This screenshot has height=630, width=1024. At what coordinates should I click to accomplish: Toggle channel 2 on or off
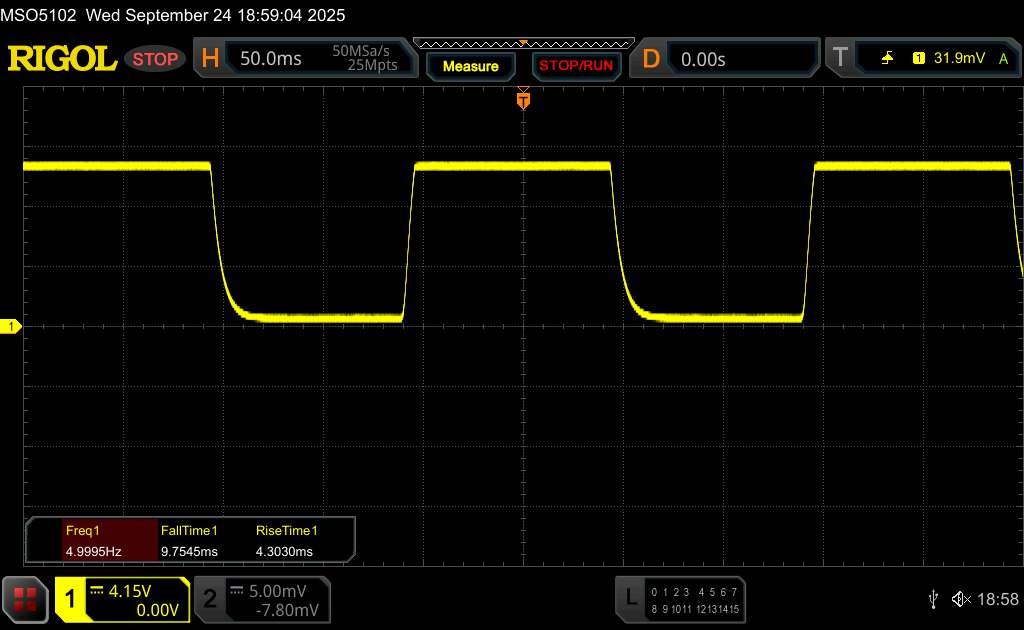pos(210,599)
